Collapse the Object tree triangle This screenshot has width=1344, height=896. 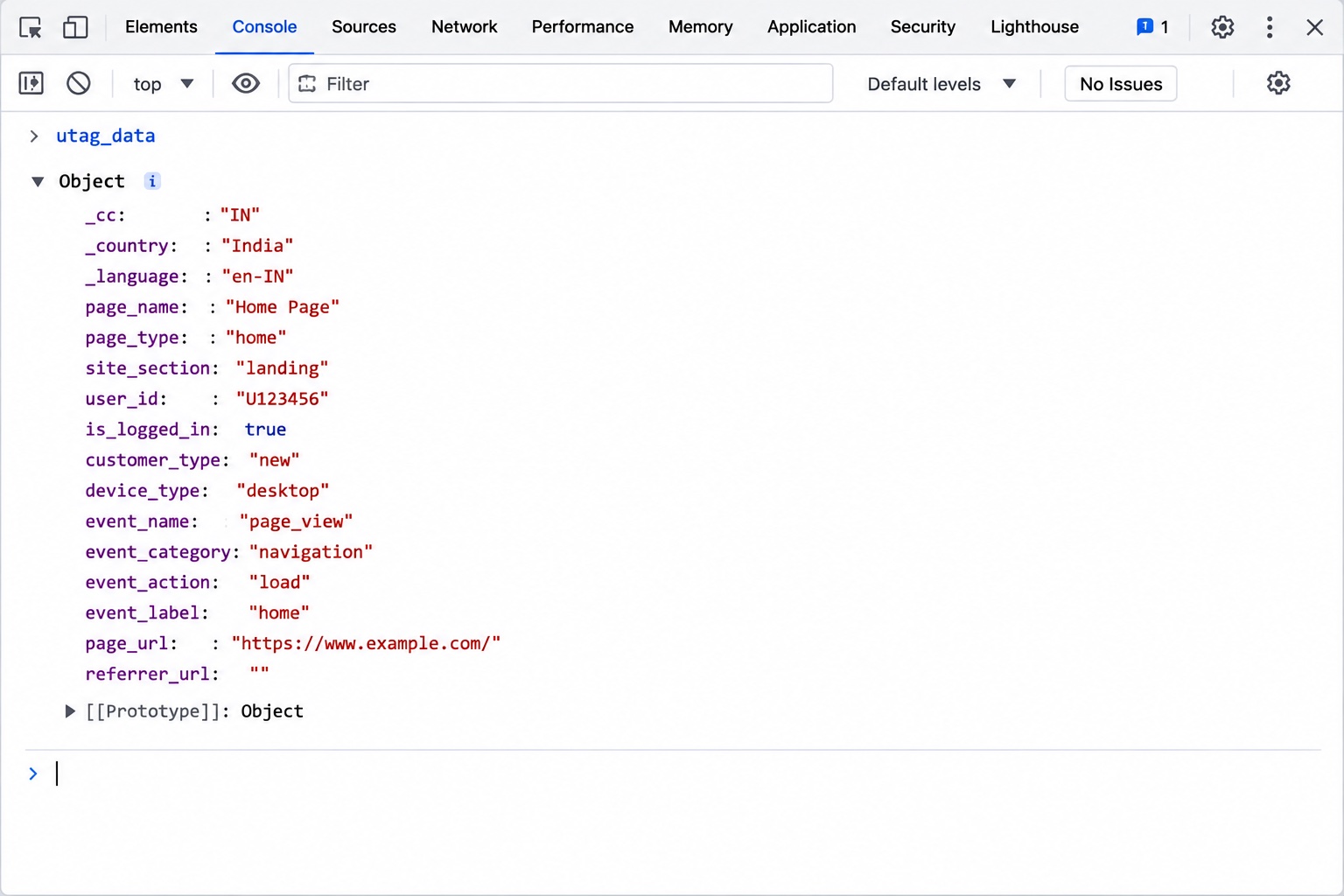(38, 181)
